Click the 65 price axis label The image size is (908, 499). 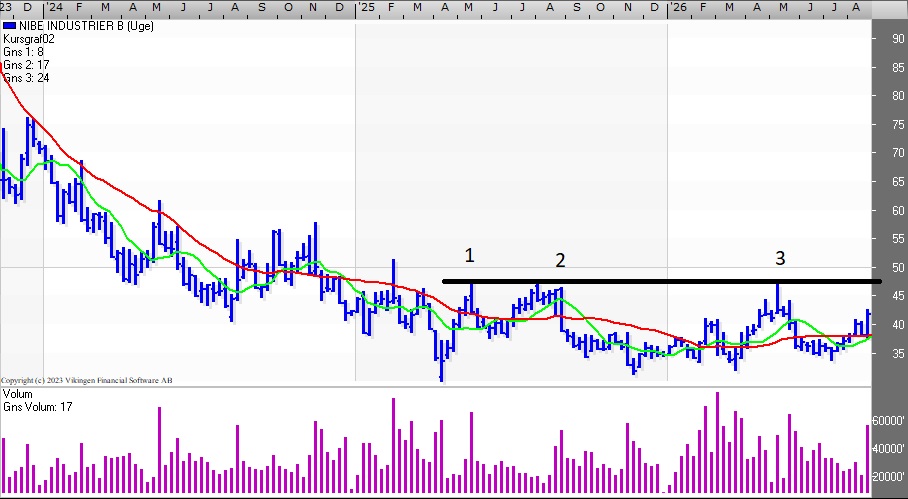click(898, 182)
